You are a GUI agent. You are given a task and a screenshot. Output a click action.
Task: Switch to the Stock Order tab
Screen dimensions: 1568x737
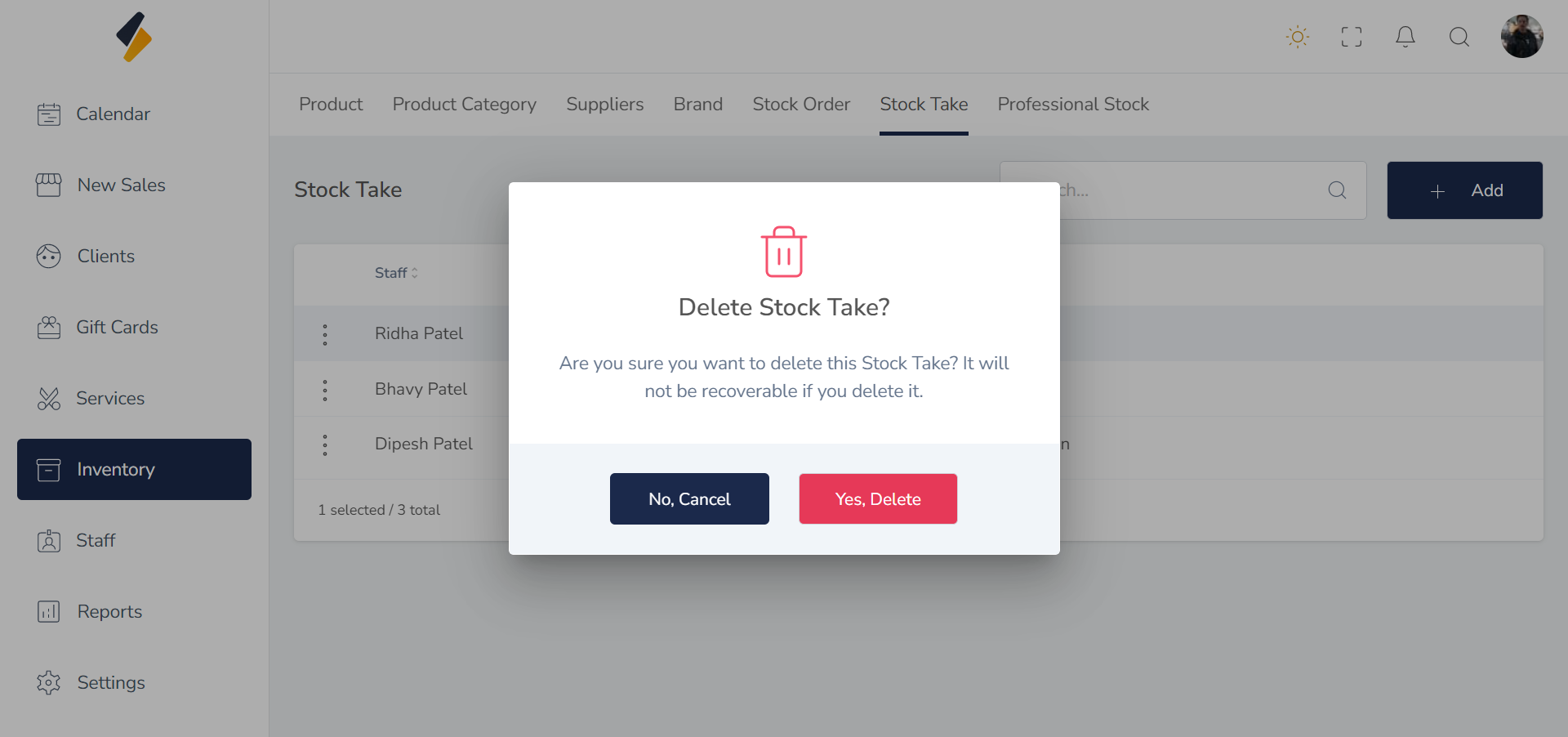pyautogui.click(x=801, y=105)
